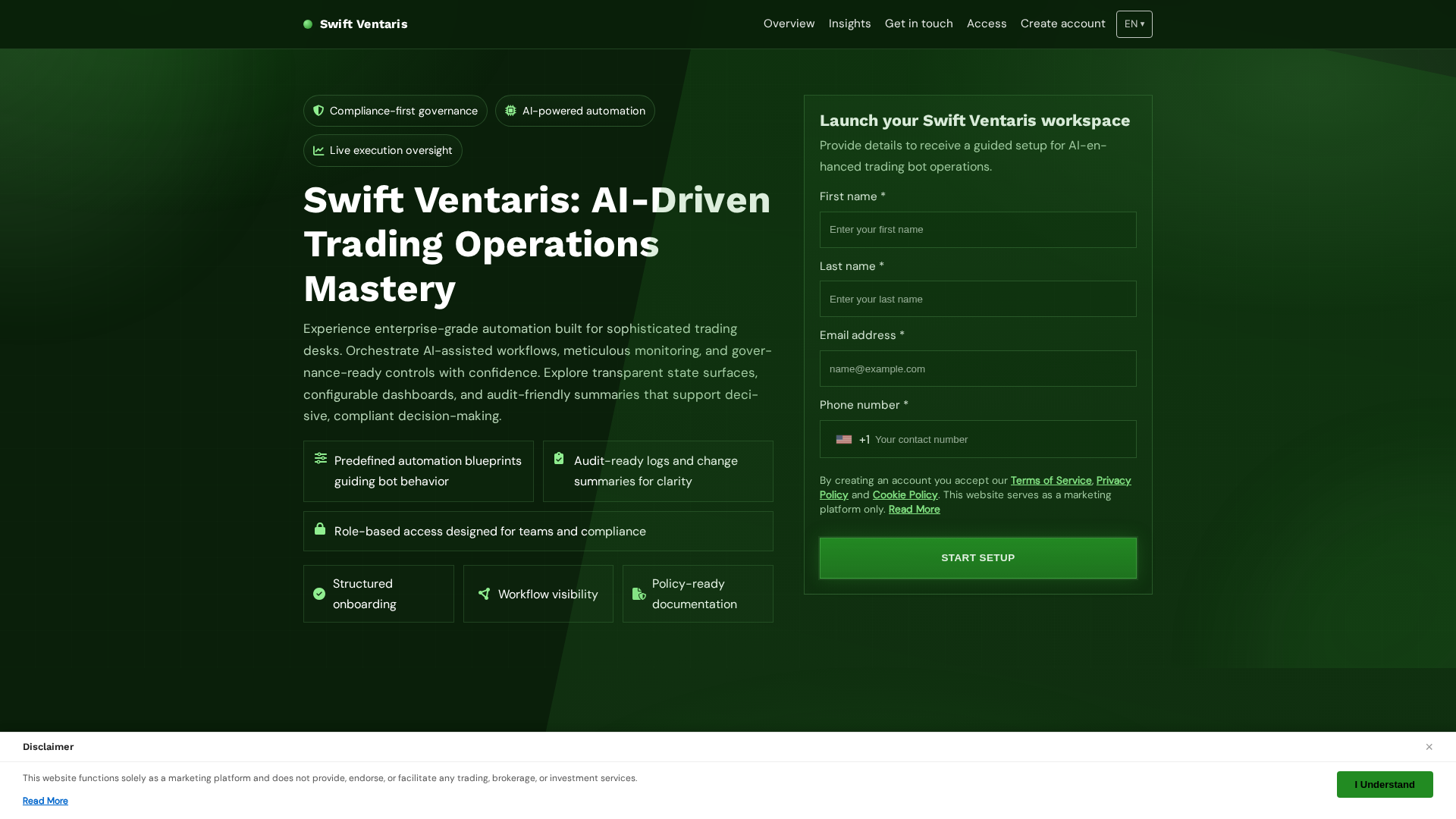Click the shield icon in Compliance-first governance chip
Image resolution: width=1456 pixels, height=819 pixels.
[x=318, y=111]
